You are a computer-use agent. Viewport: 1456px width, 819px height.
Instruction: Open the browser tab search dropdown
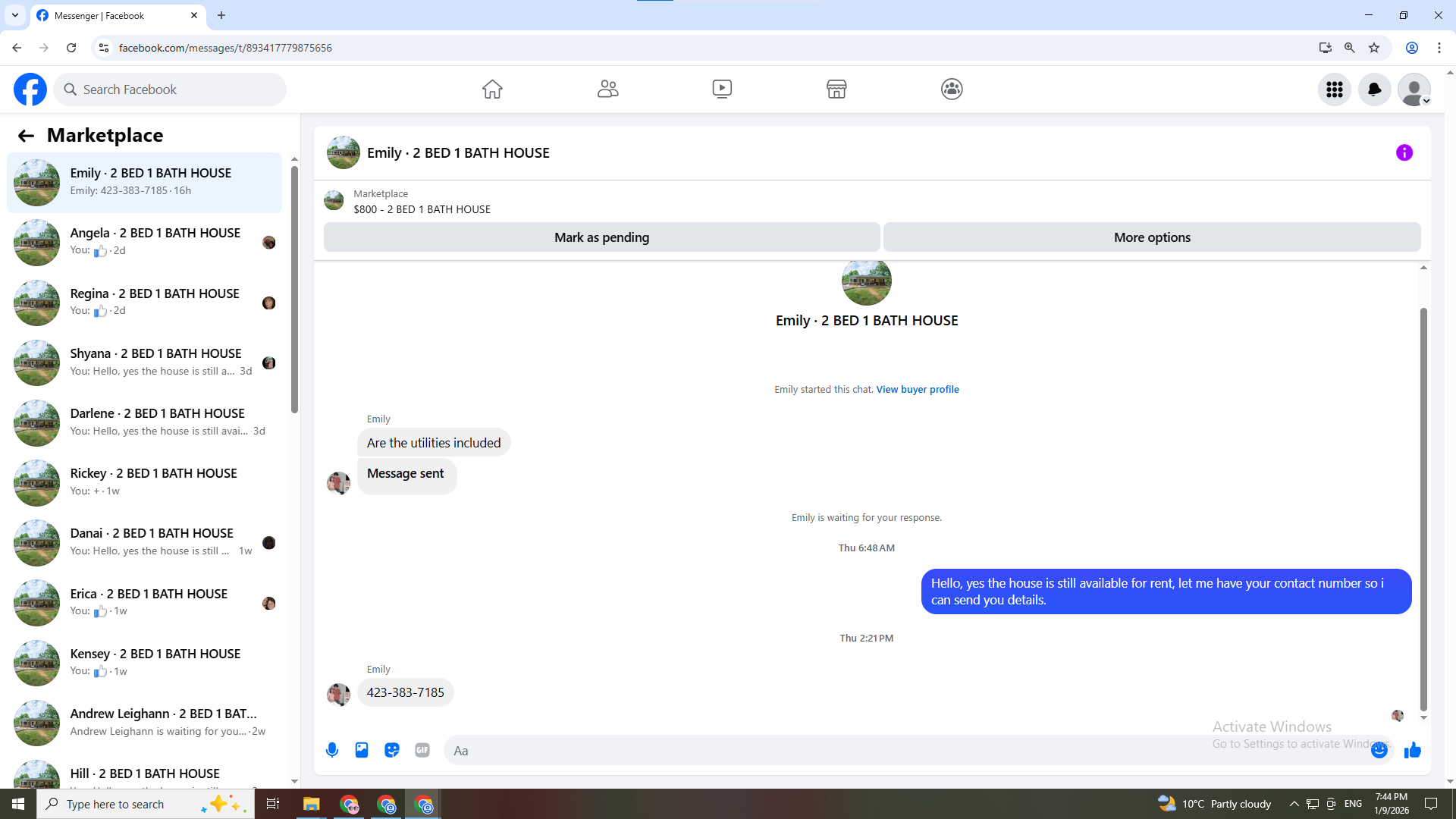(14, 15)
